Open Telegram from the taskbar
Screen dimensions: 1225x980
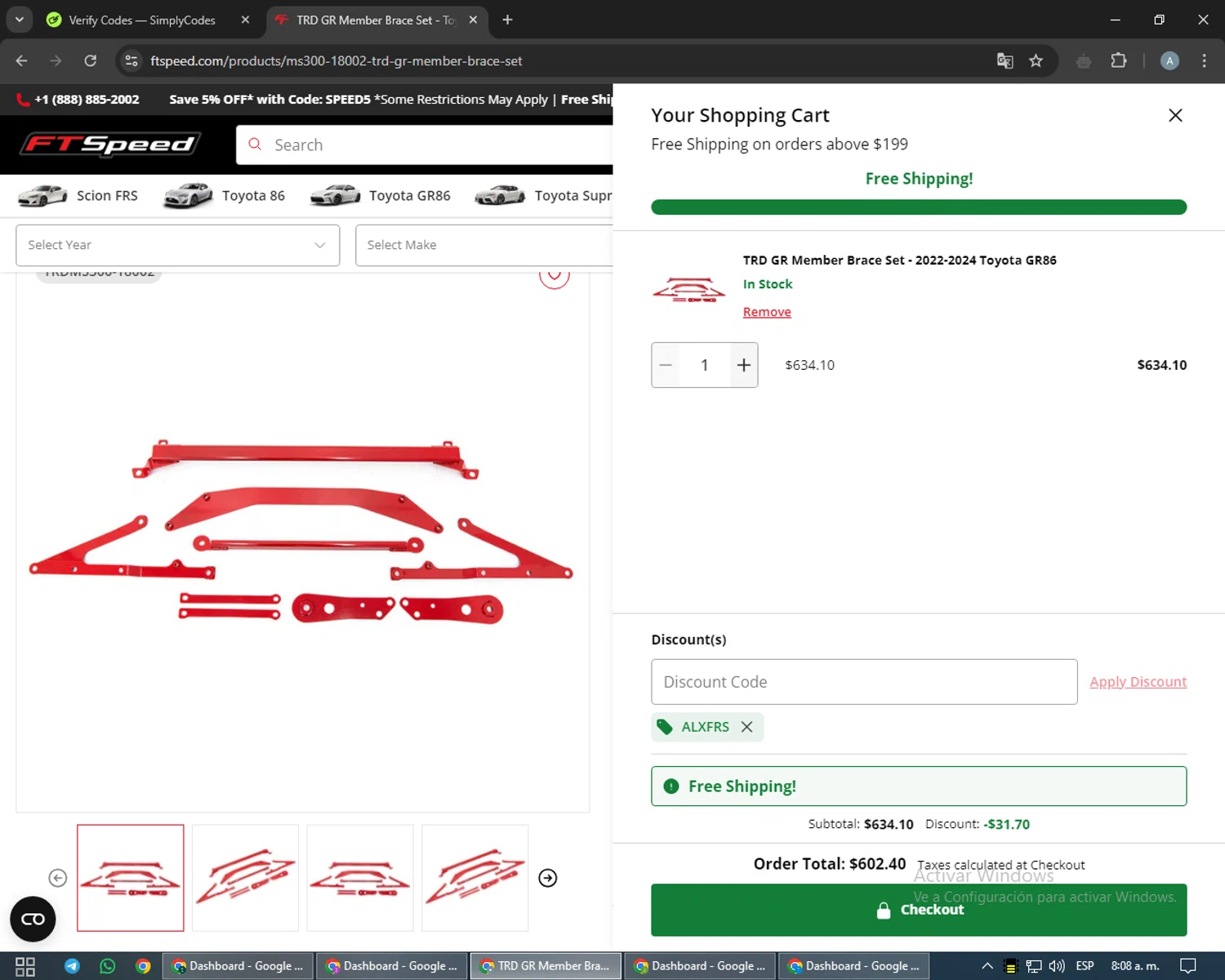tap(72, 966)
